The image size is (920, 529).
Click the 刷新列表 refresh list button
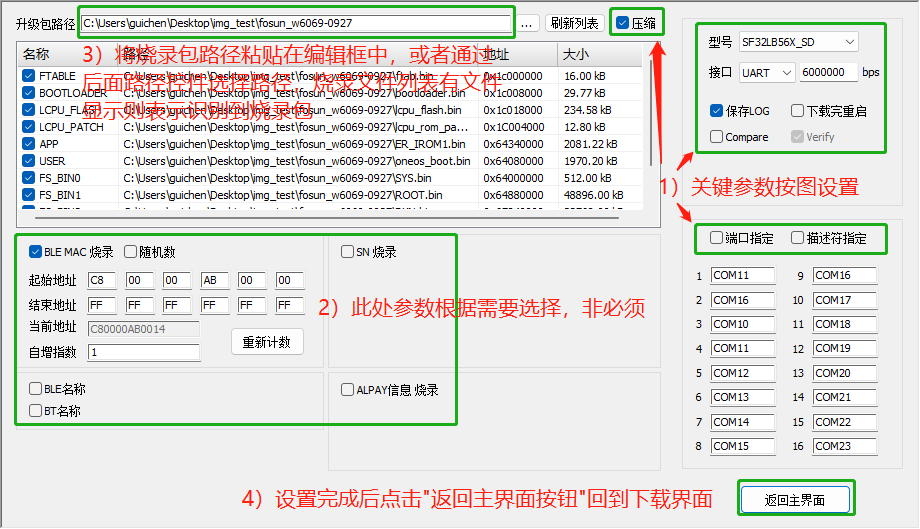(574, 23)
